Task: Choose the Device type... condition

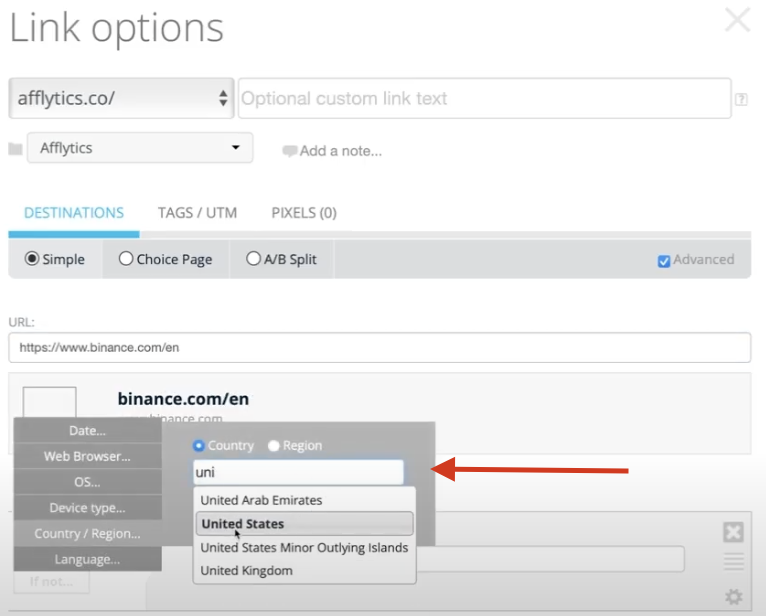Action: [x=87, y=508]
